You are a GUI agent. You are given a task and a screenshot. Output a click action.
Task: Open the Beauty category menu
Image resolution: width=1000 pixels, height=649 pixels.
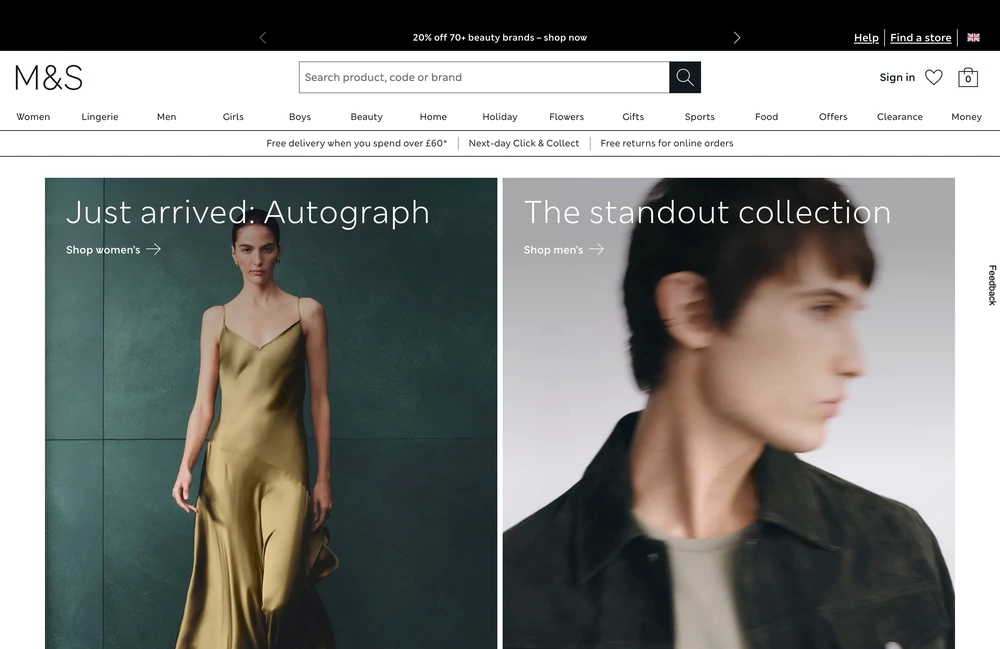pos(366,117)
